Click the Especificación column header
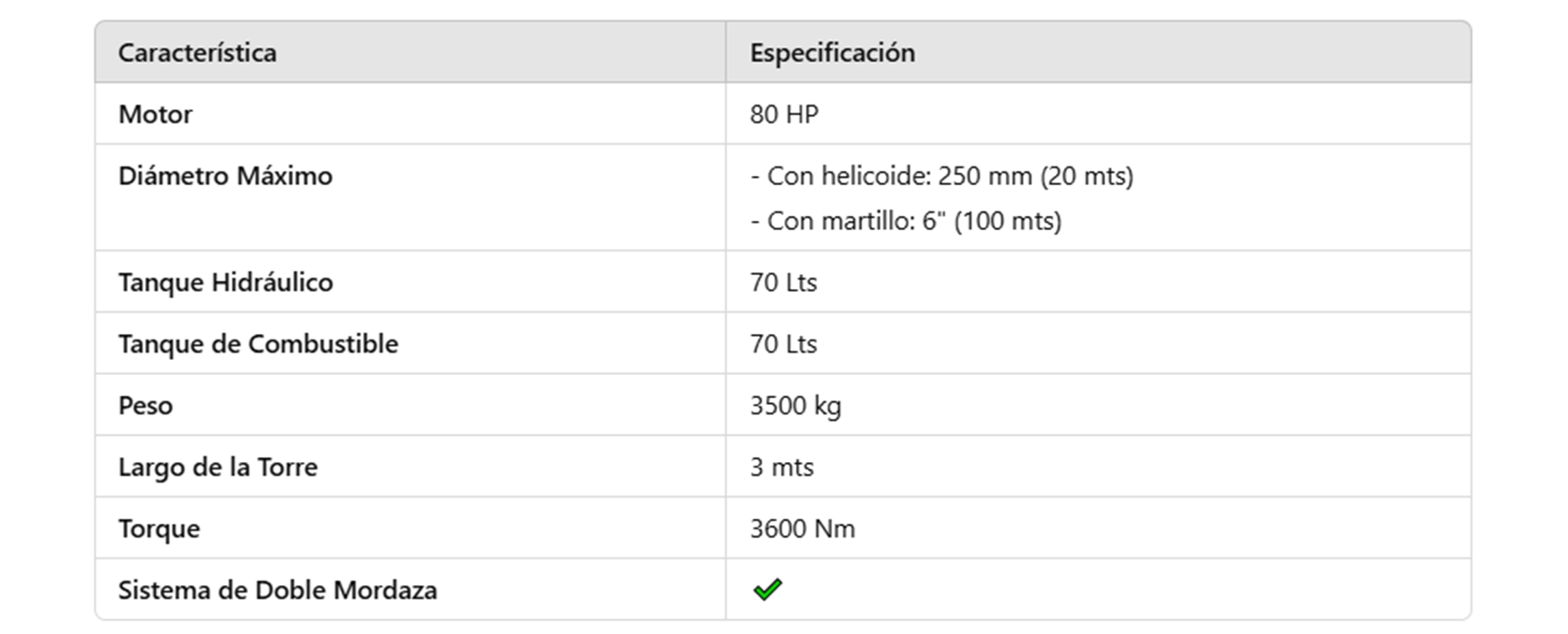This screenshot has width=1568, height=634. tap(832, 52)
